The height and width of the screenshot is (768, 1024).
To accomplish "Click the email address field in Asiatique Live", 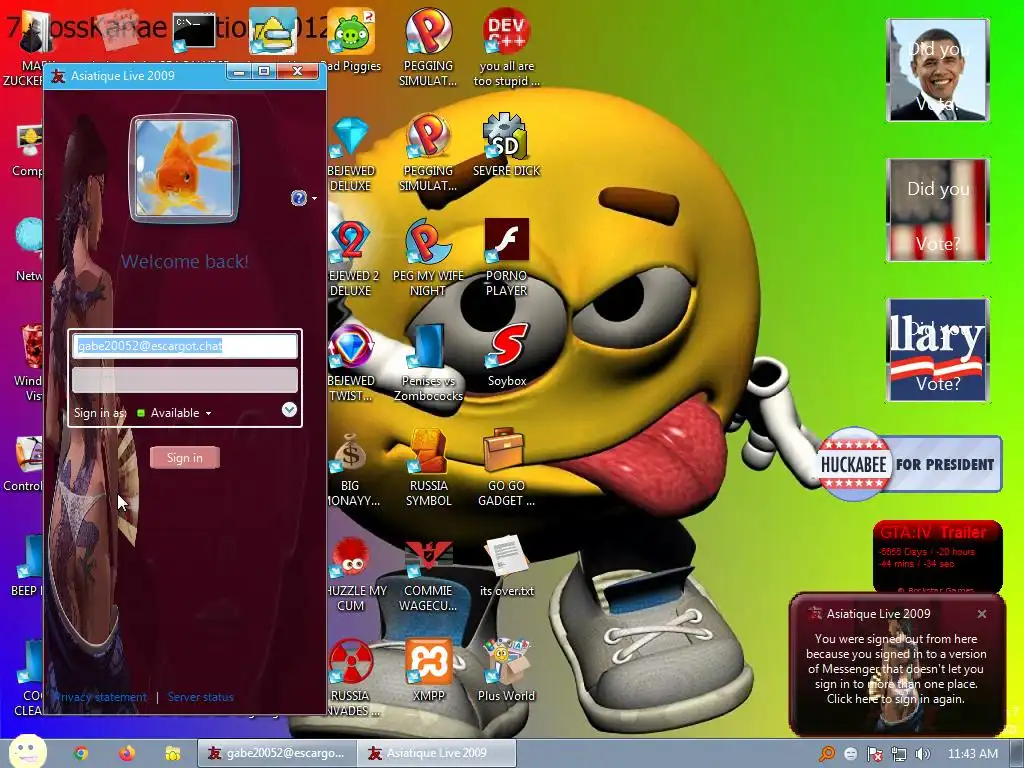I will (x=185, y=346).
